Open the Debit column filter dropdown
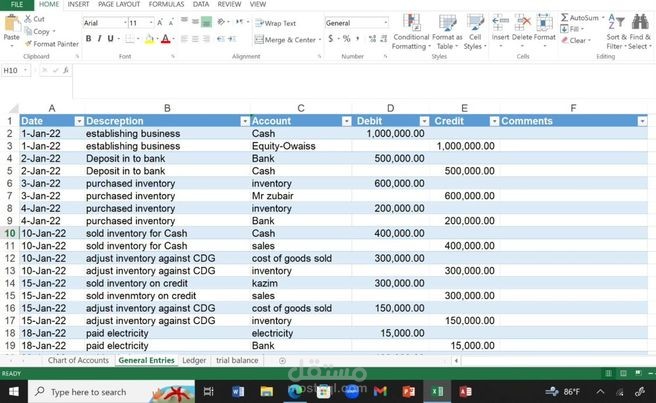 [424, 121]
